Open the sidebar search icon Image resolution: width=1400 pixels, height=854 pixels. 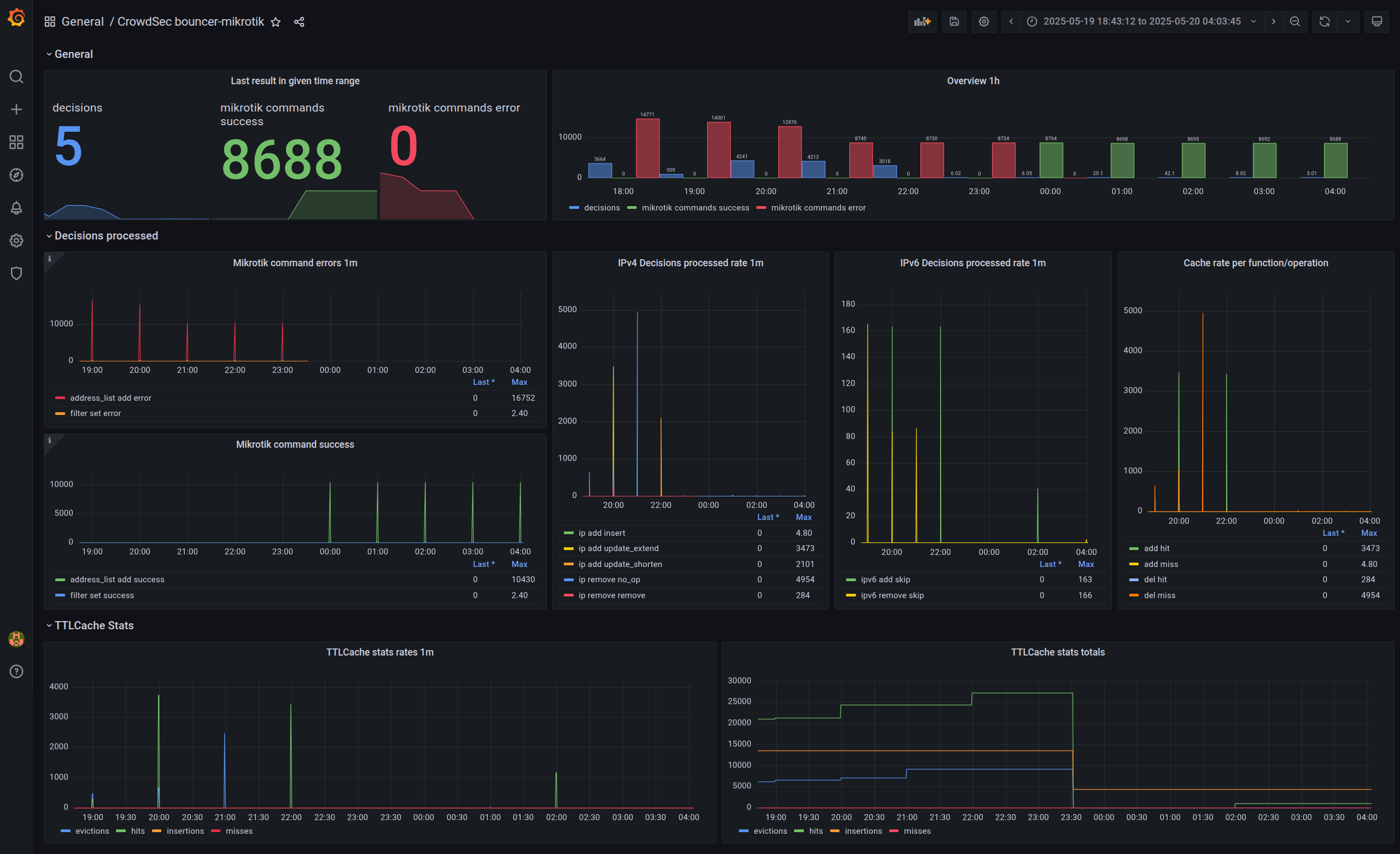(16, 77)
